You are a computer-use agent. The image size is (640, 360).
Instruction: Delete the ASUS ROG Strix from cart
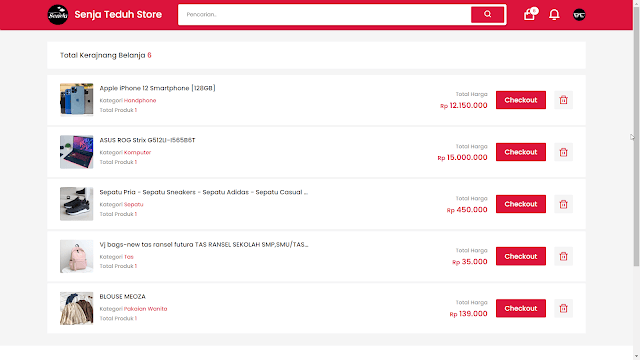563,152
